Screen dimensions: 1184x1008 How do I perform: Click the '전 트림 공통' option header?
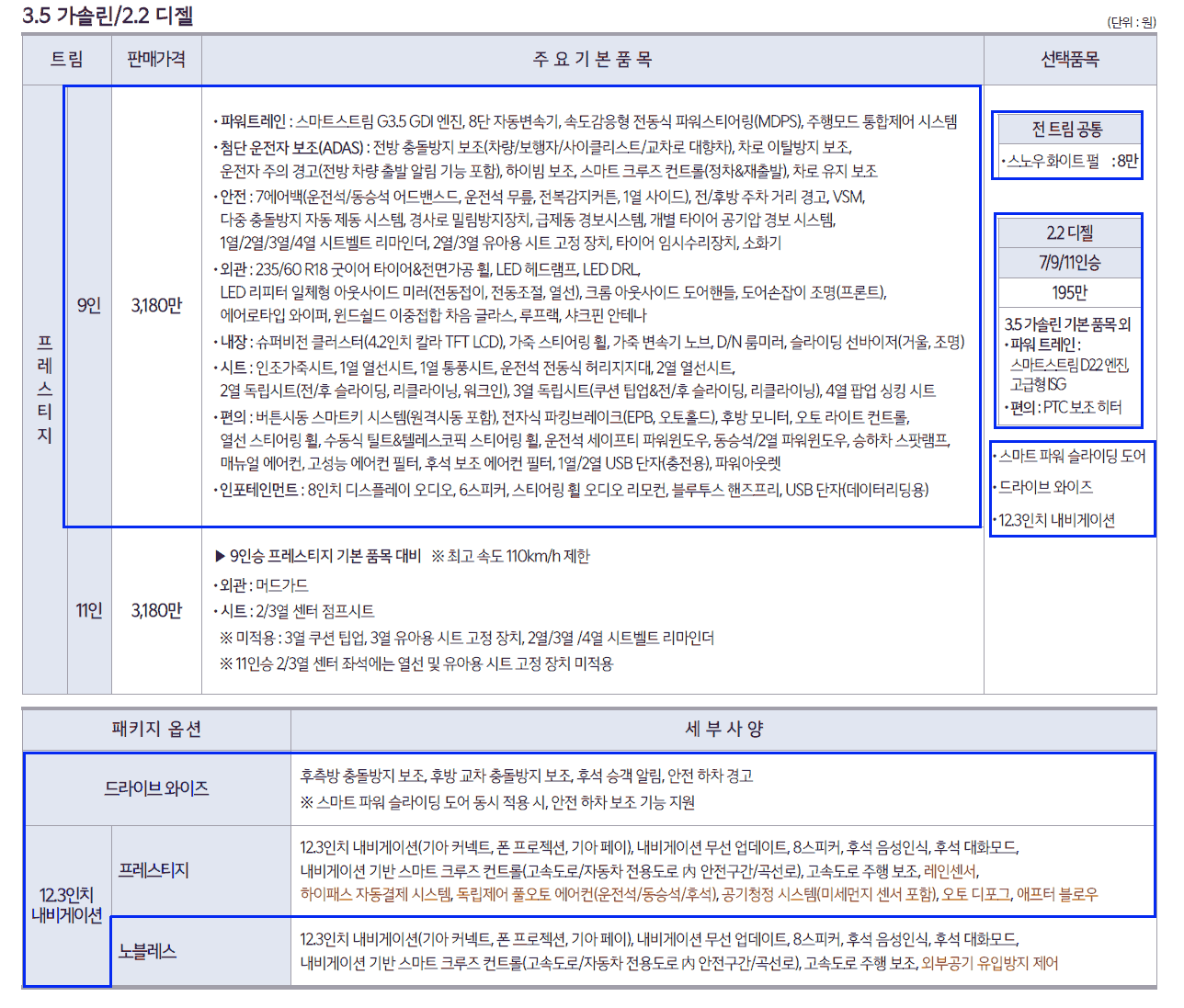coord(1067,130)
